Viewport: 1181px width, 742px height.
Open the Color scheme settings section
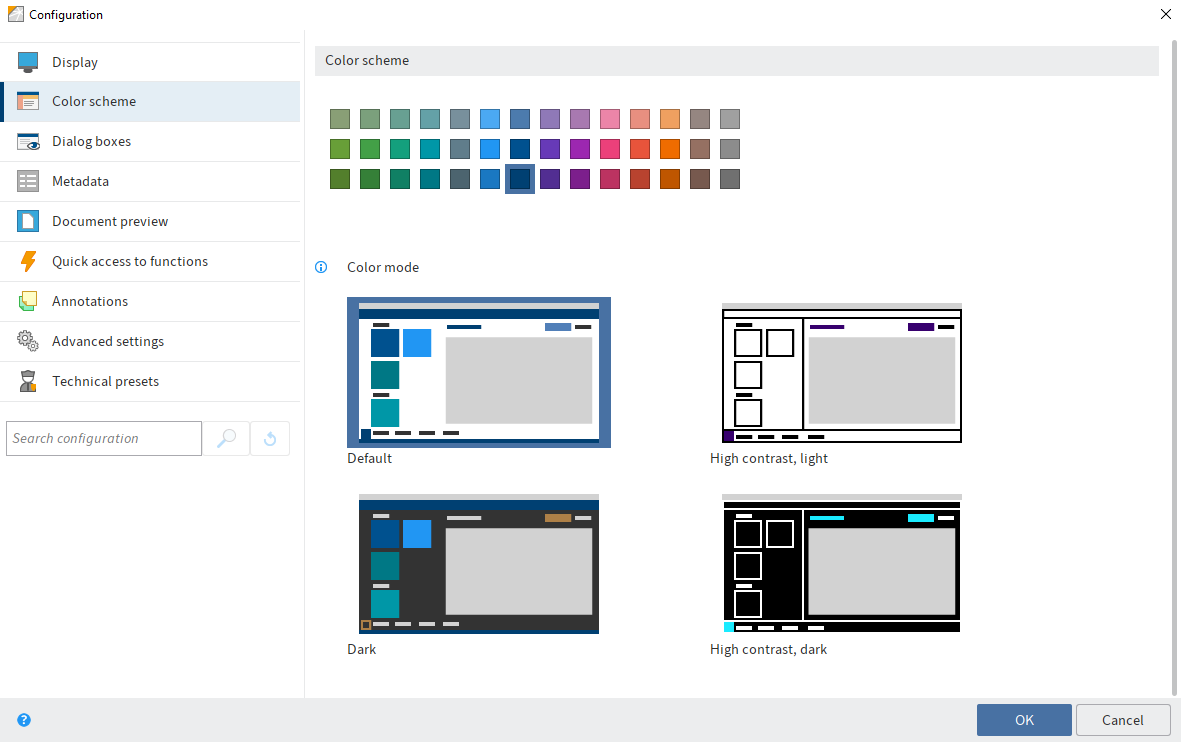[94, 102]
